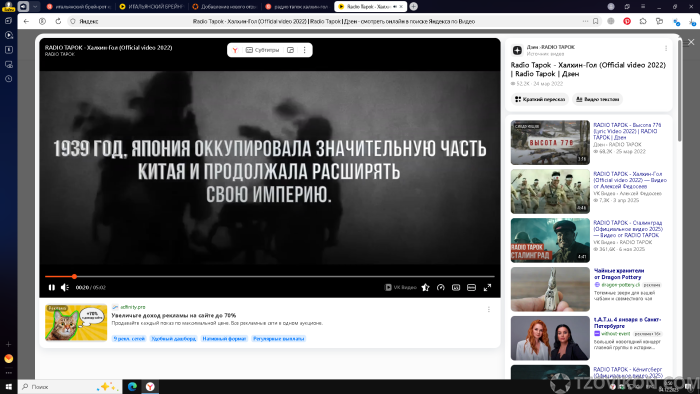Click 'Удобный дашборд' ad tag

[174, 339]
